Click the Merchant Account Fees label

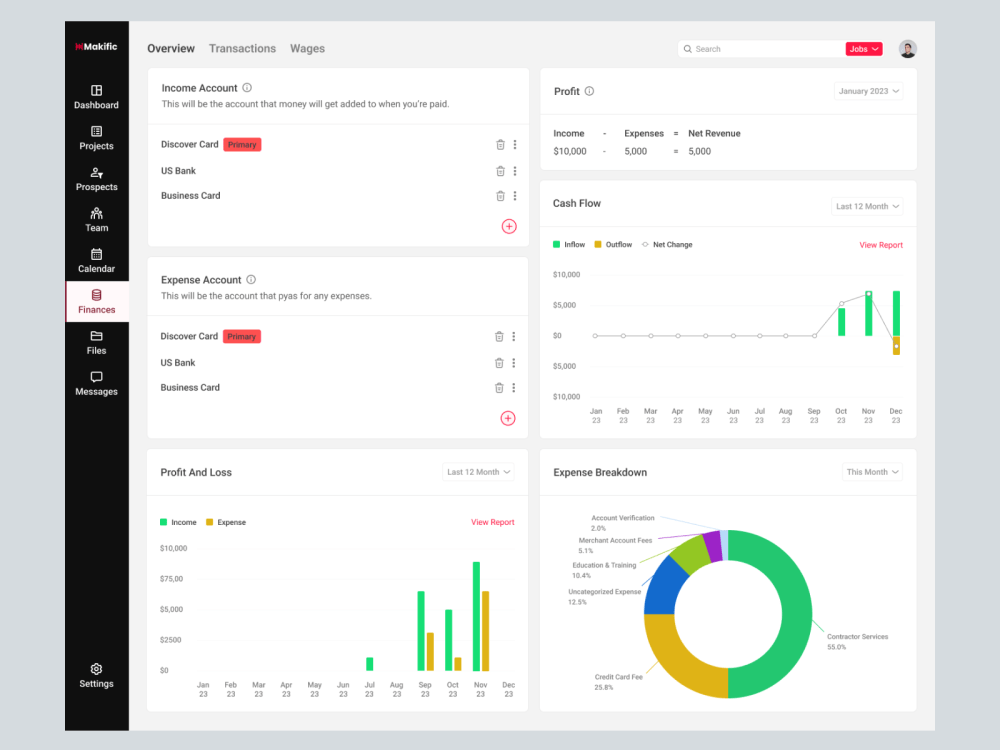pyautogui.click(x=615, y=541)
